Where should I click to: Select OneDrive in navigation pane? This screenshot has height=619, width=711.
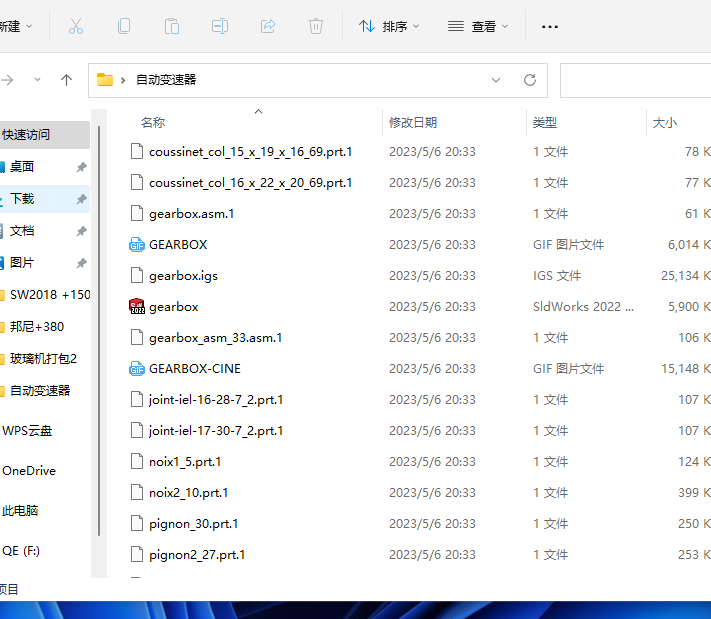[x=29, y=471]
